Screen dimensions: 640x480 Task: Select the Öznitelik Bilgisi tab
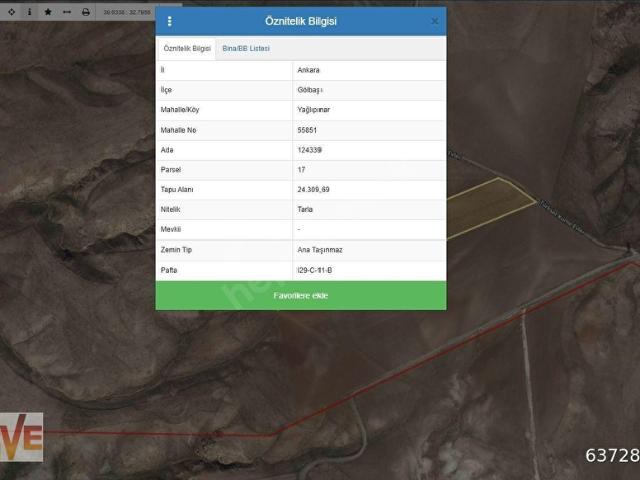pyautogui.click(x=187, y=48)
